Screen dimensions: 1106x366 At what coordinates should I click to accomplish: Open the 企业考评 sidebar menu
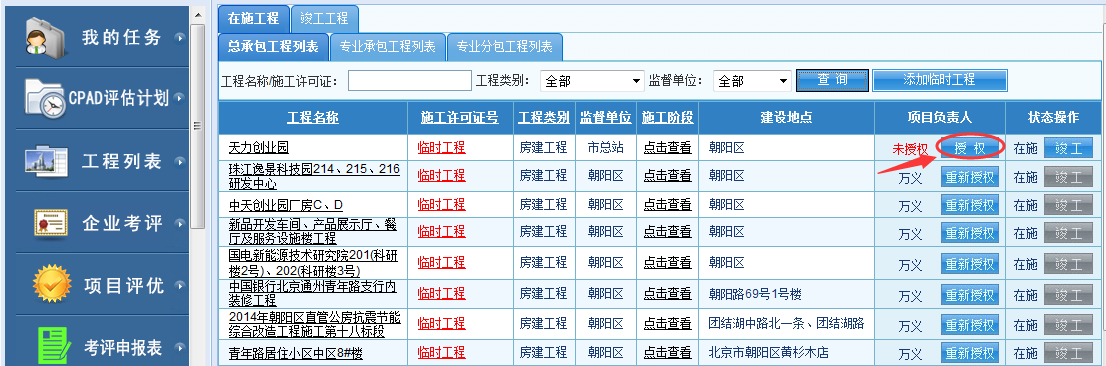point(123,224)
